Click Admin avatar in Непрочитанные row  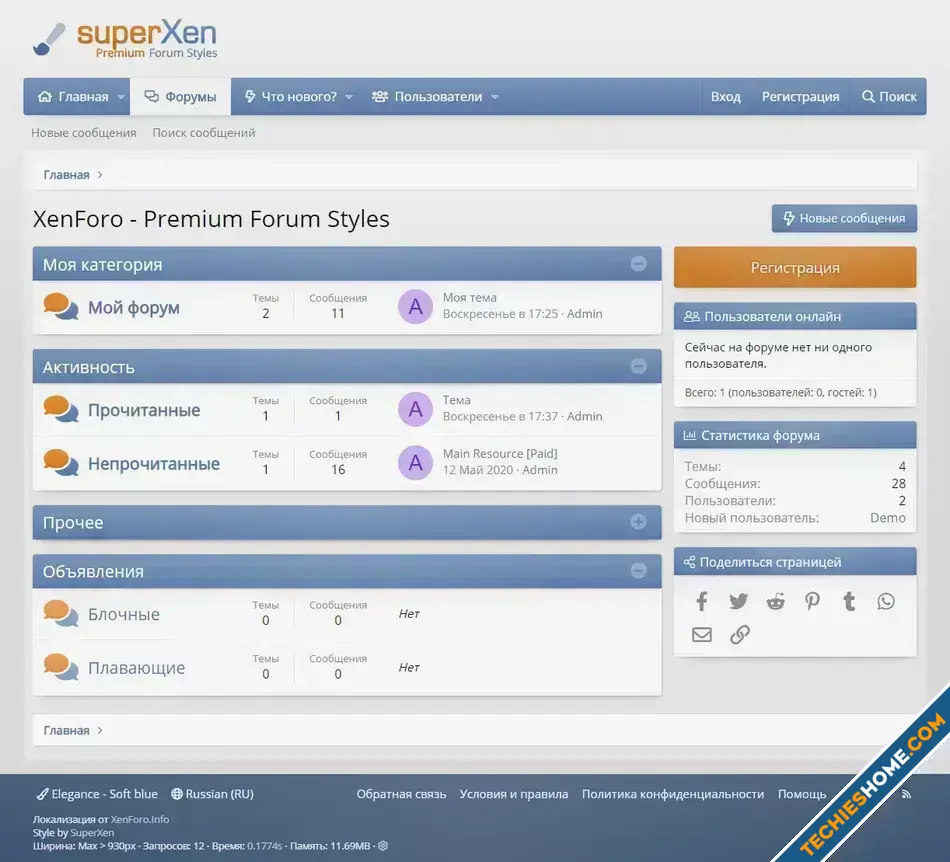(415, 463)
